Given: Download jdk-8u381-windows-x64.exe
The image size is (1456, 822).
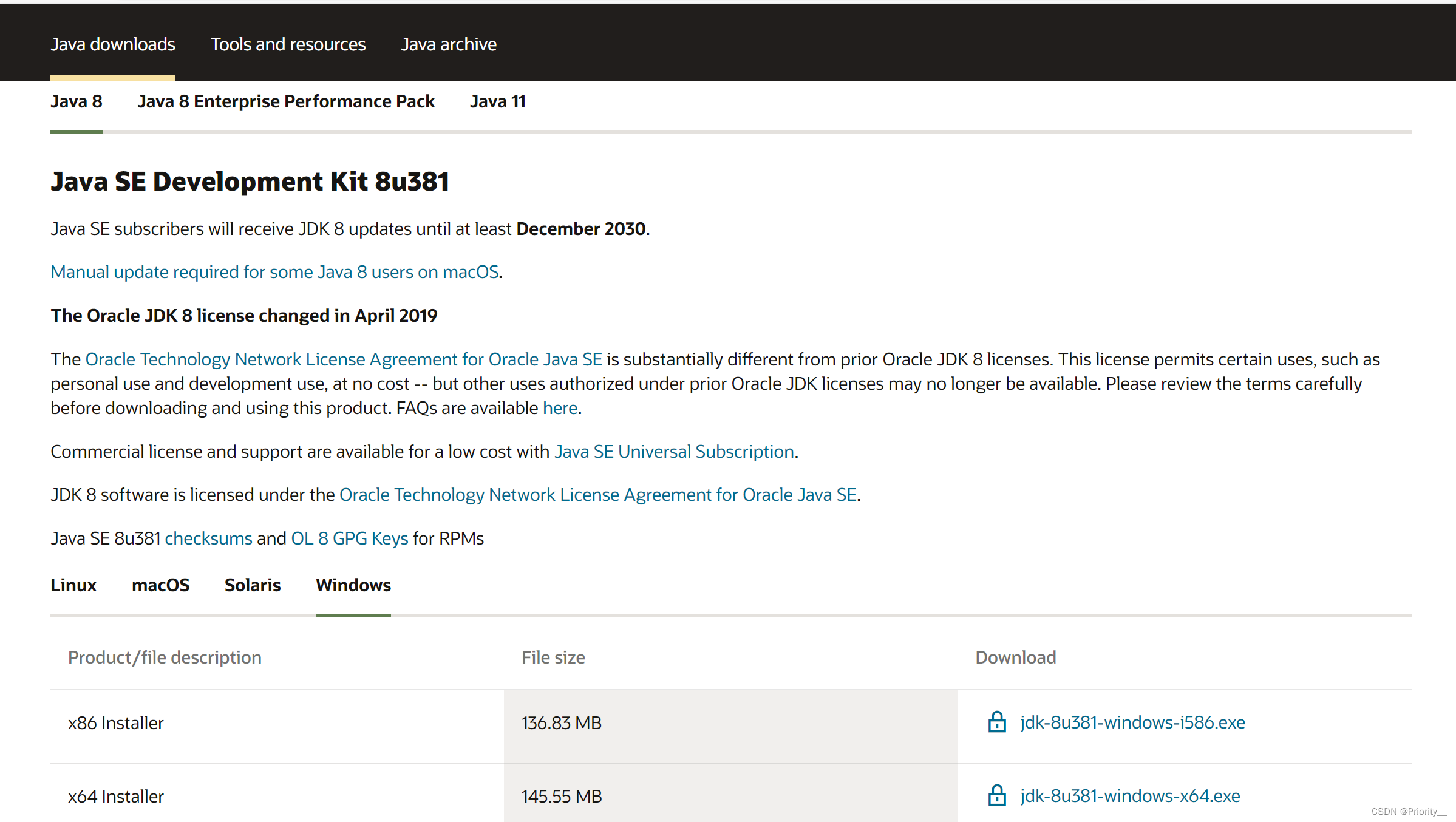Looking at the screenshot, I should pyautogui.click(x=1130, y=796).
